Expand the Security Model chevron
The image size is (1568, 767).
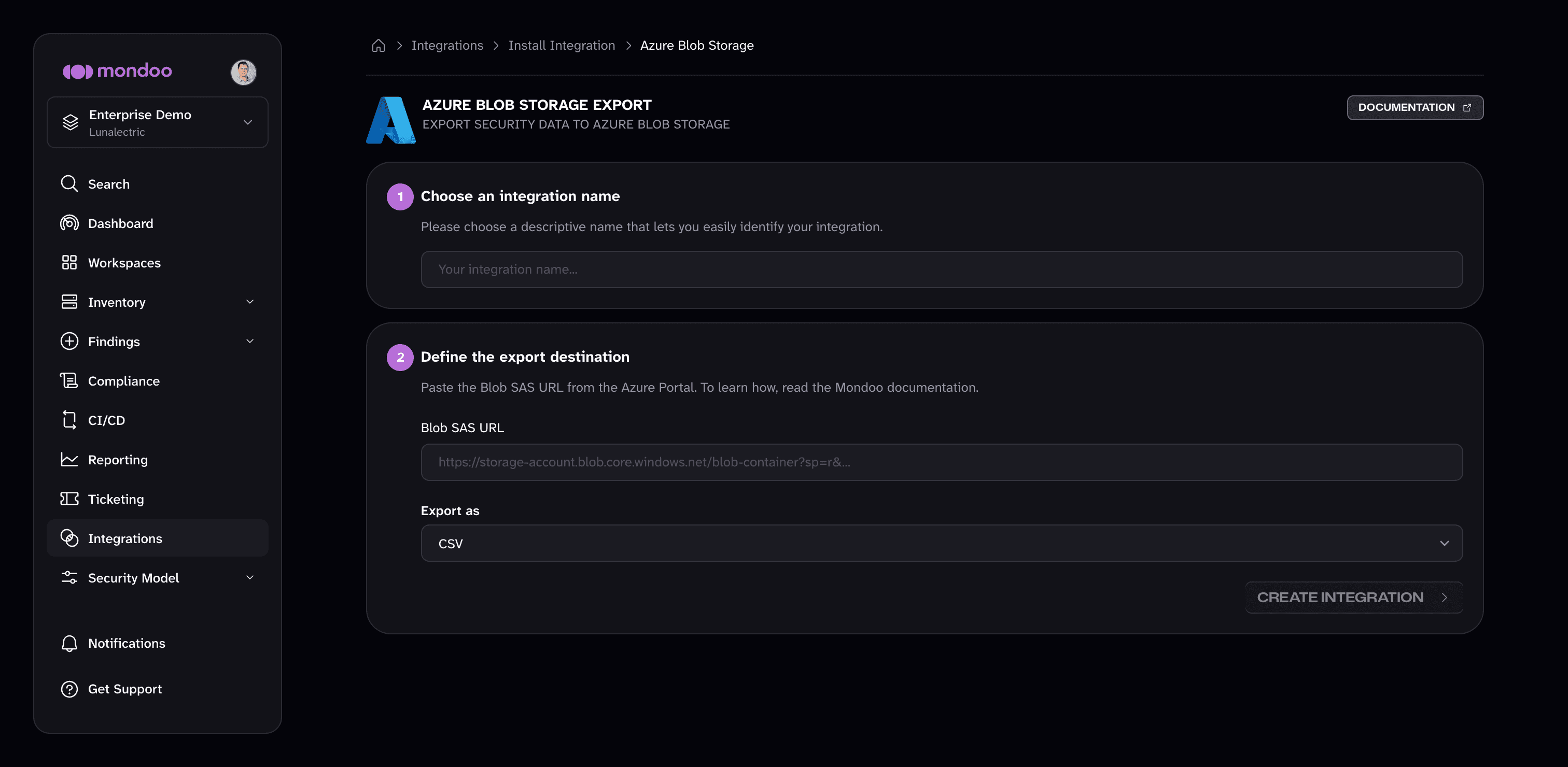(249, 577)
